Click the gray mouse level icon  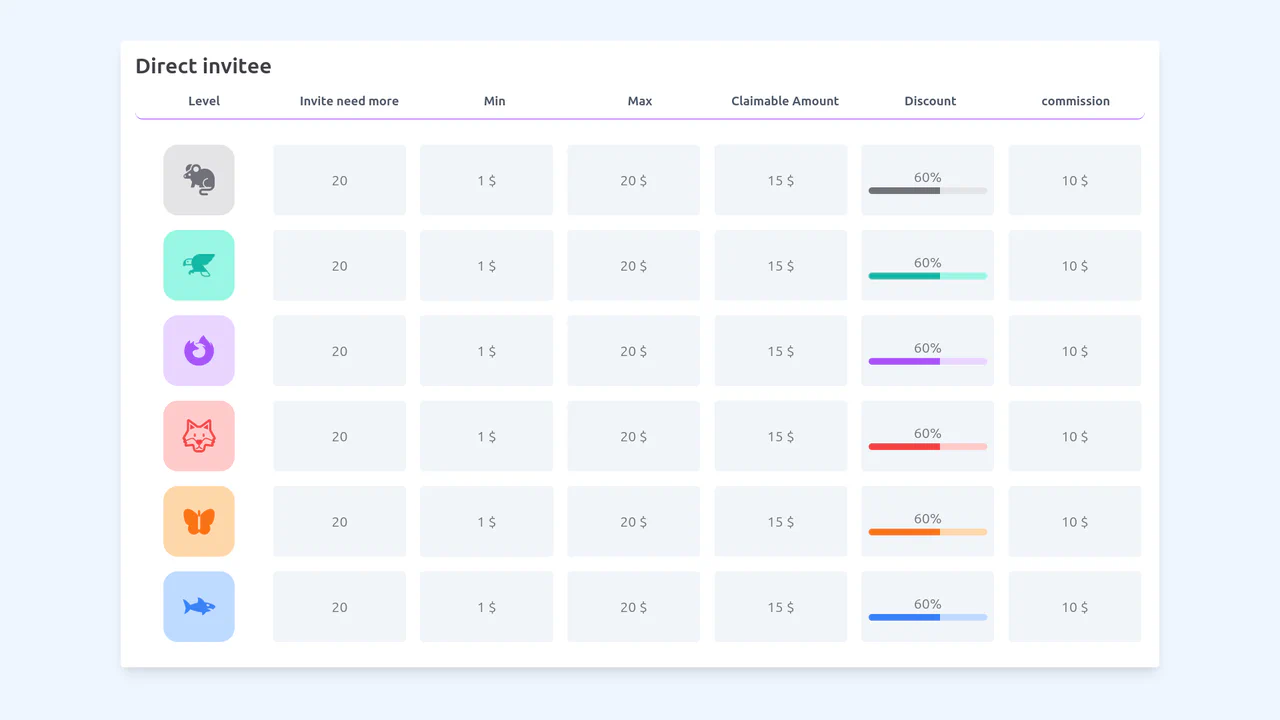pos(199,180)
